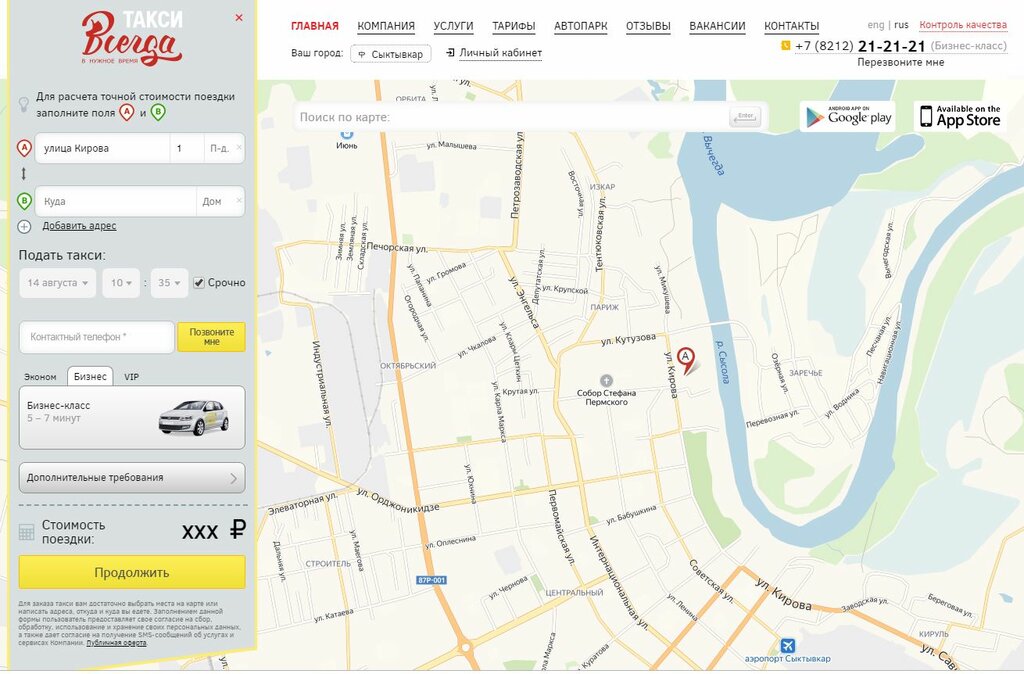Click the Печорская ул. label on map

396,248
